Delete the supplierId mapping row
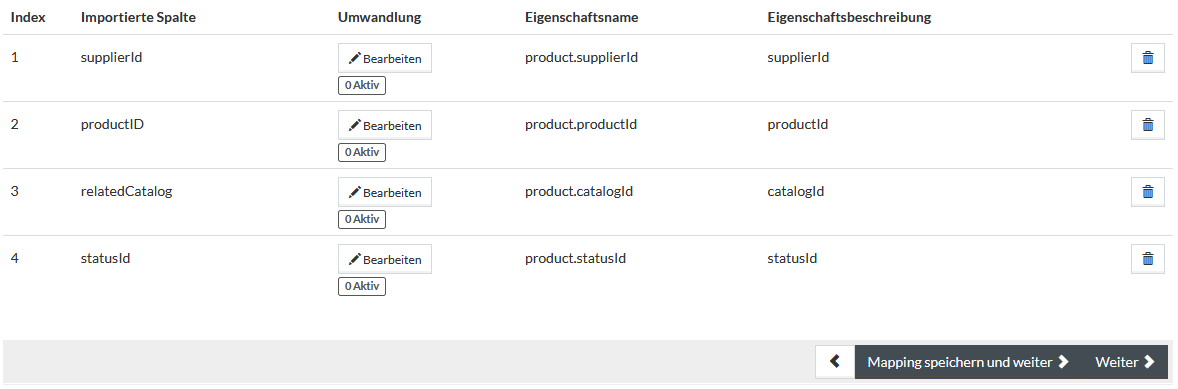The width and height of the screenshot is (1178, 389). click(1147, 58)
